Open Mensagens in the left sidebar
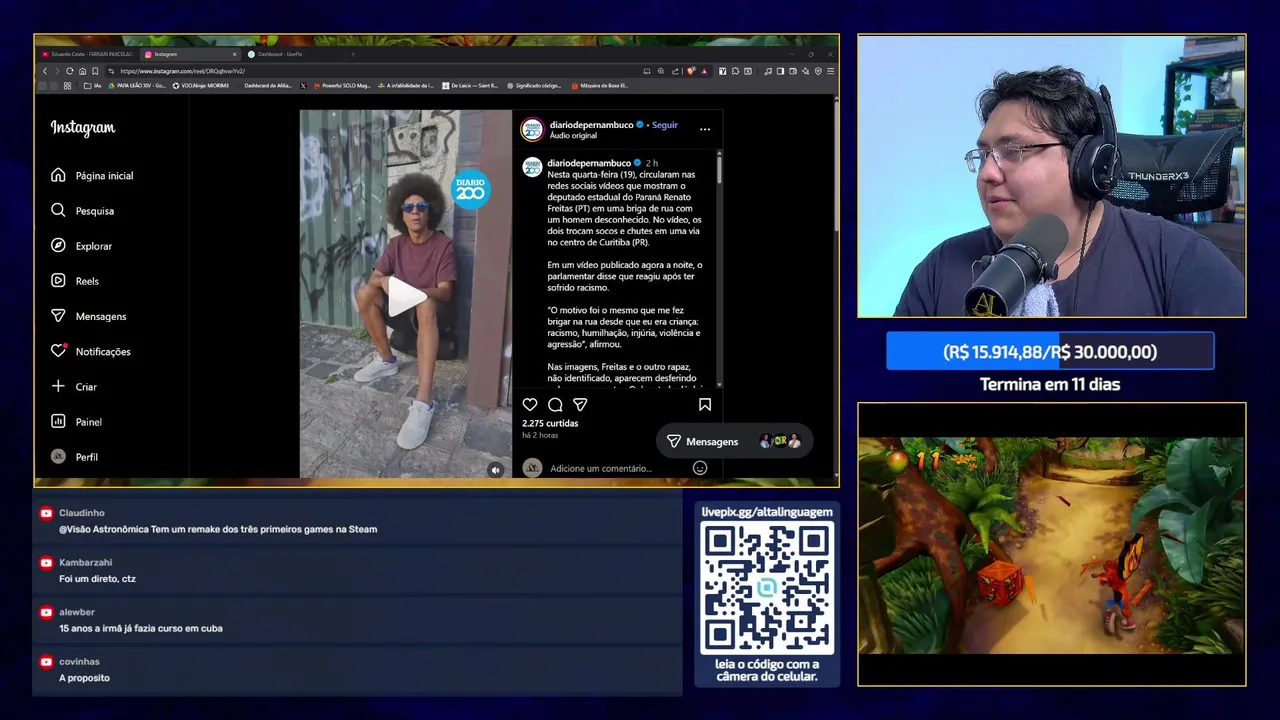The height and width of the screenshot is (720, 1280). tap(89, 316)
